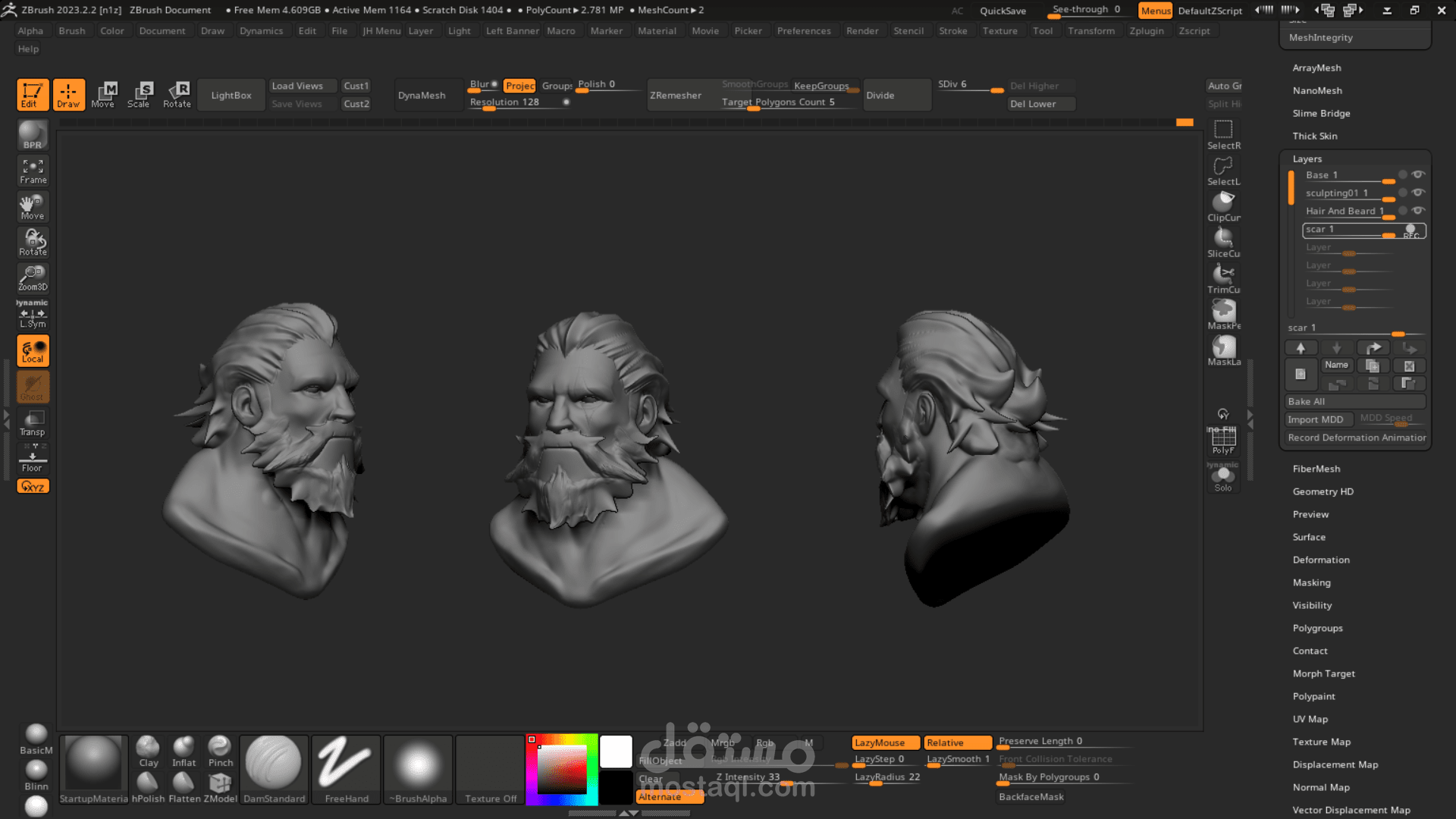The image size is (1456, 819).
Task: Toggle PolyF wireframe display
Action: (x=1223, y=440)
